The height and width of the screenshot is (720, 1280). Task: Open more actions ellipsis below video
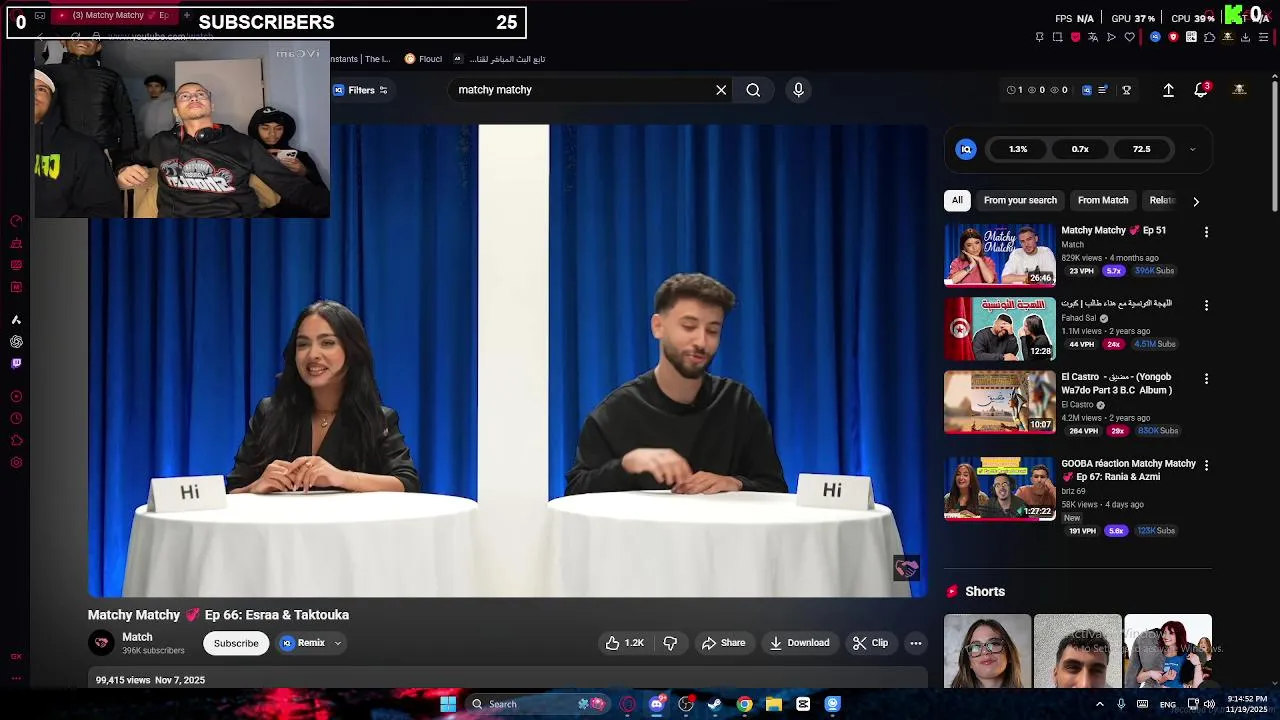point(915,643)
